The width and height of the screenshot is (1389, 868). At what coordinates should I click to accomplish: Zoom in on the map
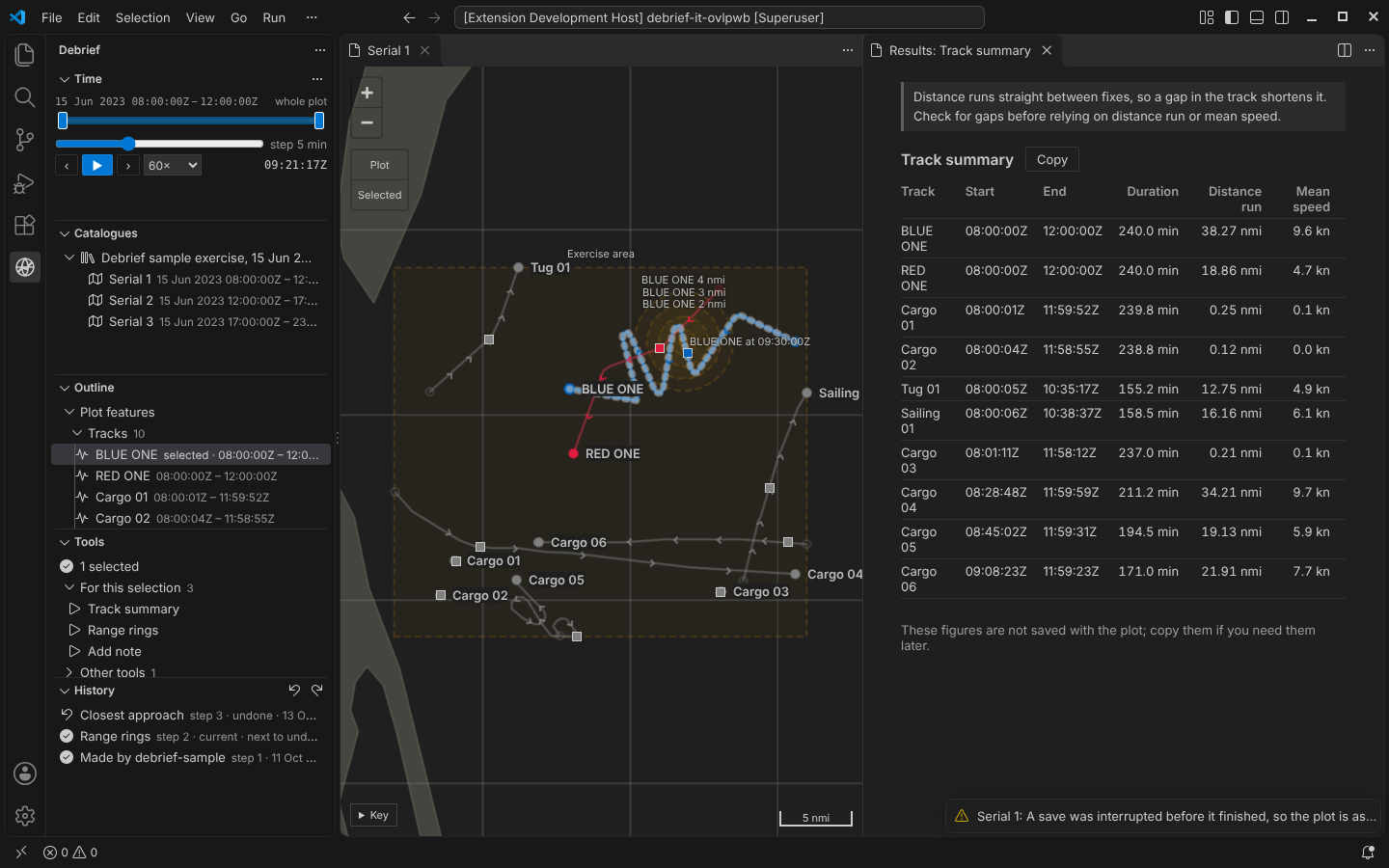367,93
